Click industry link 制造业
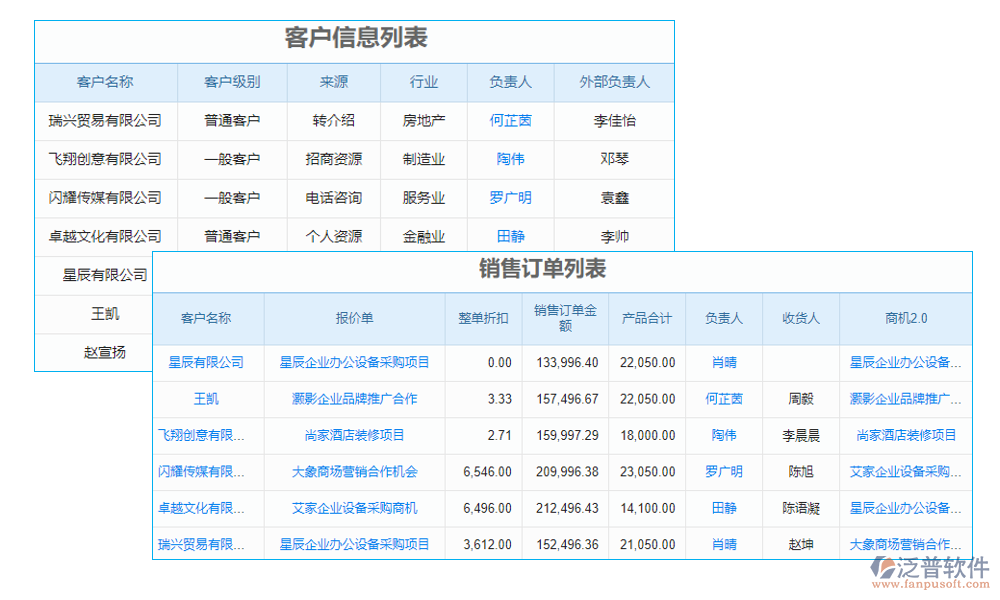This screenshot has width=1000, height=600. (x=423, y=159)
